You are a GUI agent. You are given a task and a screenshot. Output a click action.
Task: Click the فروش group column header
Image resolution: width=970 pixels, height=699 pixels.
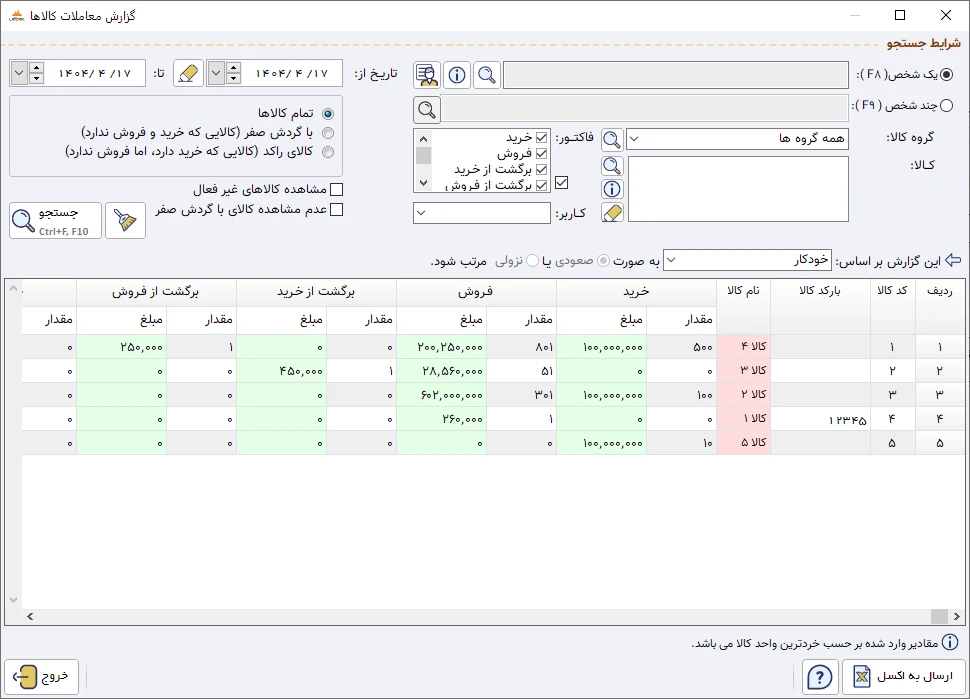[476, 292]
